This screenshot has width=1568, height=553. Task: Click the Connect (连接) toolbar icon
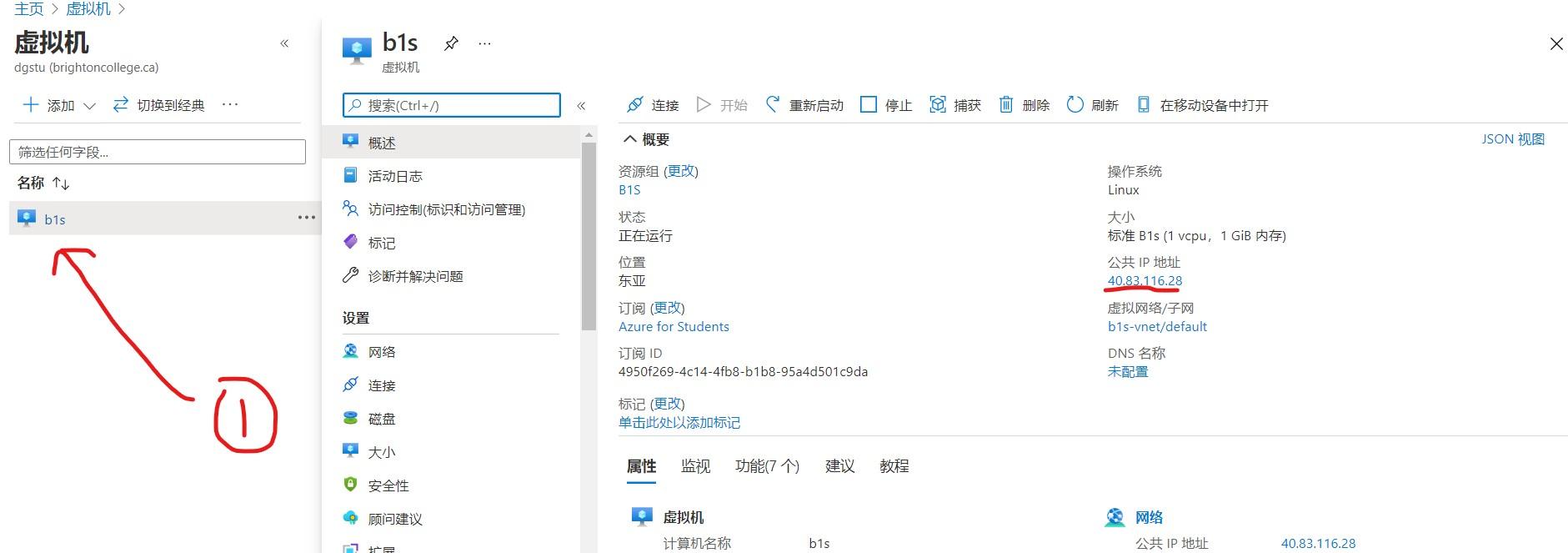(635, 105)
